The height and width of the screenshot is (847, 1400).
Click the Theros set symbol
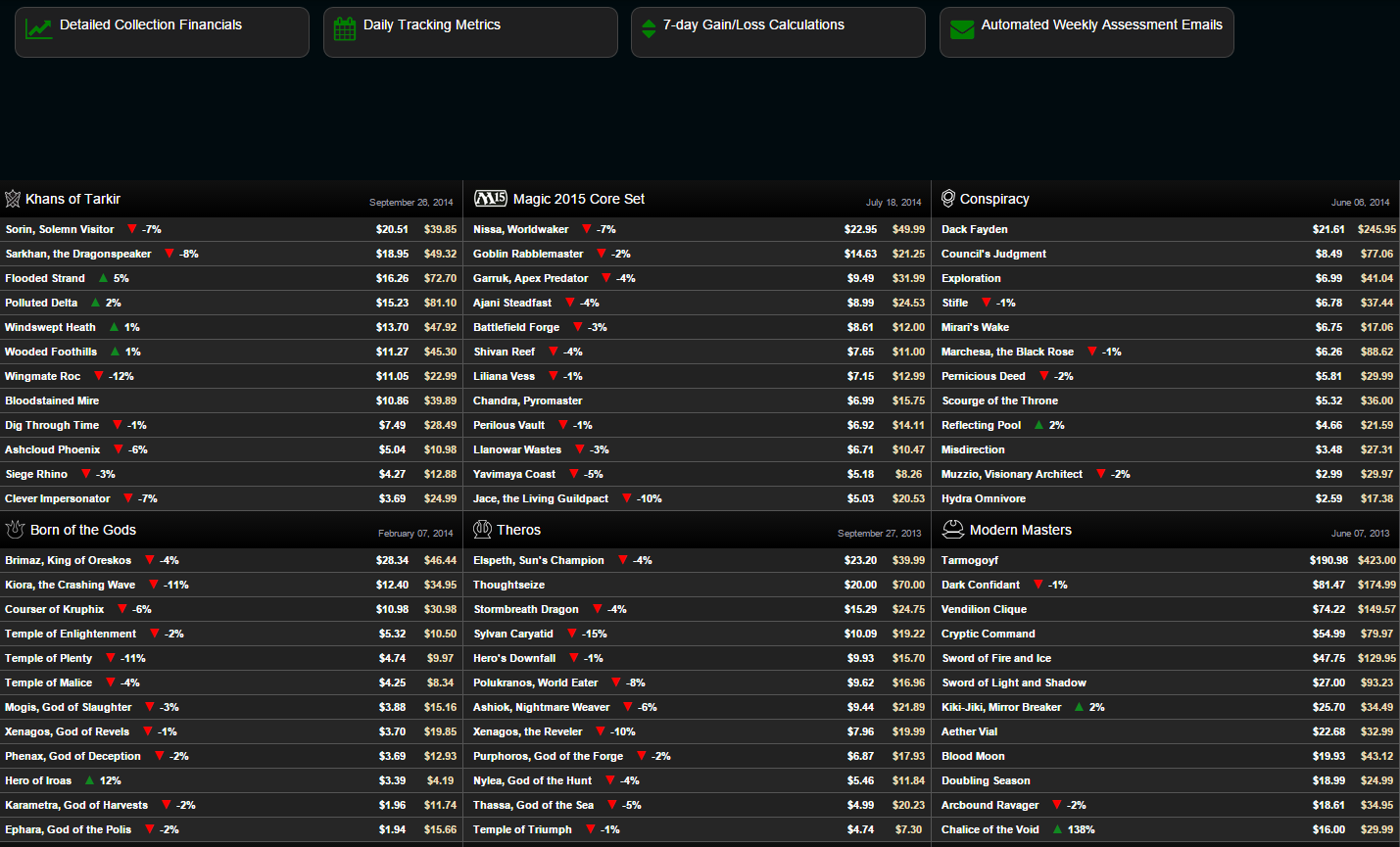coord(482,530)
